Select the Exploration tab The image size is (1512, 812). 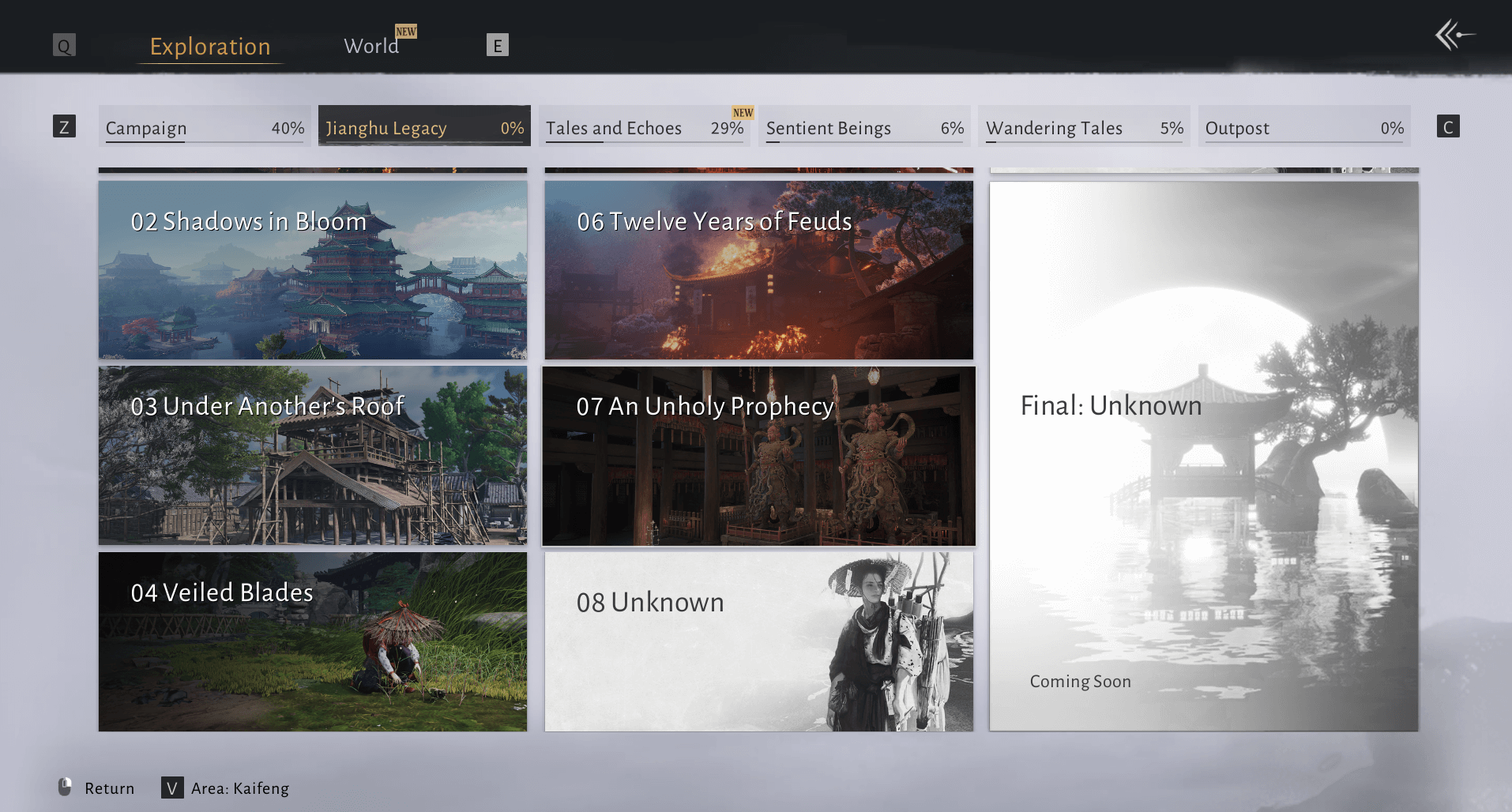210,47
